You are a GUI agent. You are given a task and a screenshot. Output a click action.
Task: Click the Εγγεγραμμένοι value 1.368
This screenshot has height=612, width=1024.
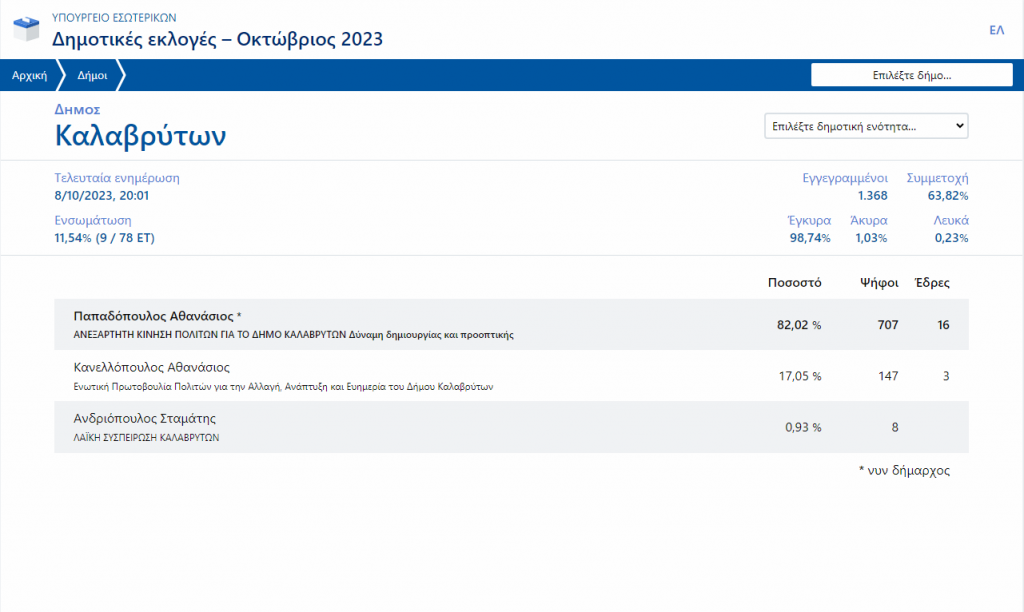[872, 195]
